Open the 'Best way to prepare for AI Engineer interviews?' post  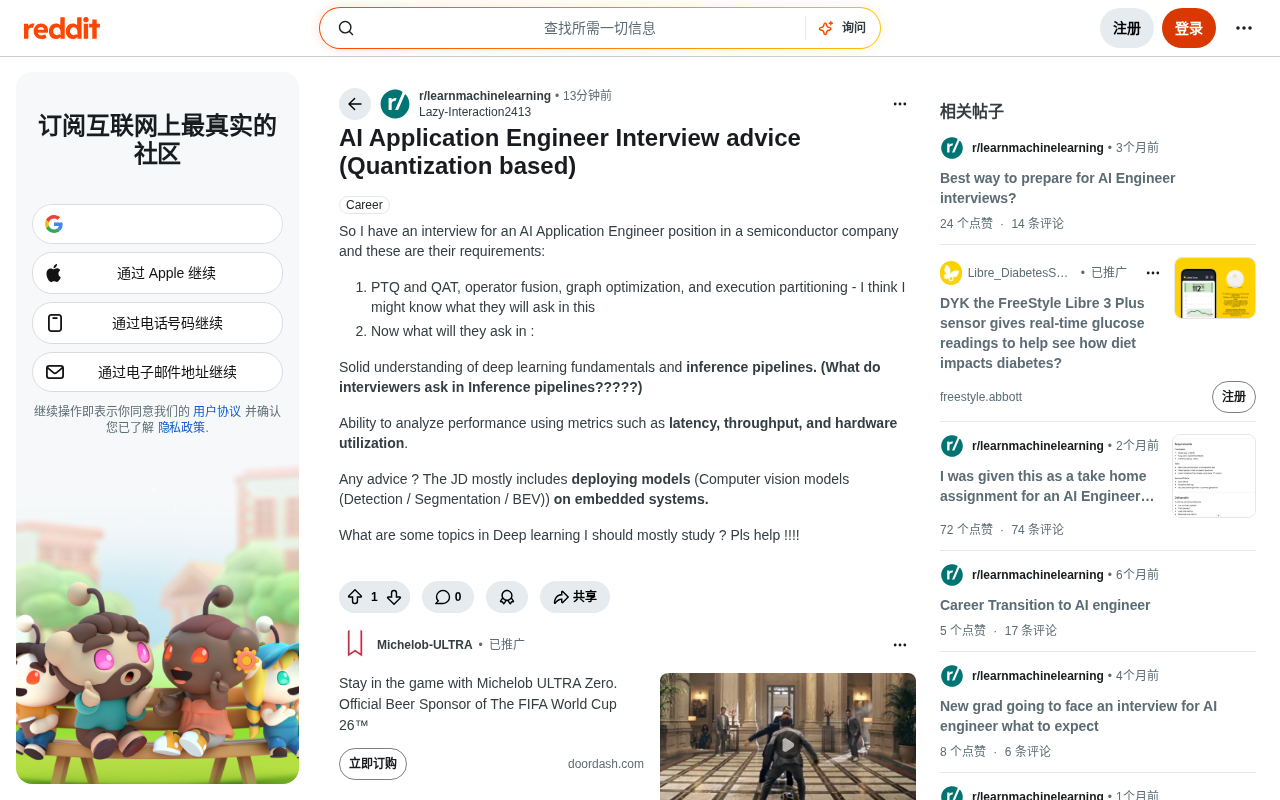[1058, 188]
